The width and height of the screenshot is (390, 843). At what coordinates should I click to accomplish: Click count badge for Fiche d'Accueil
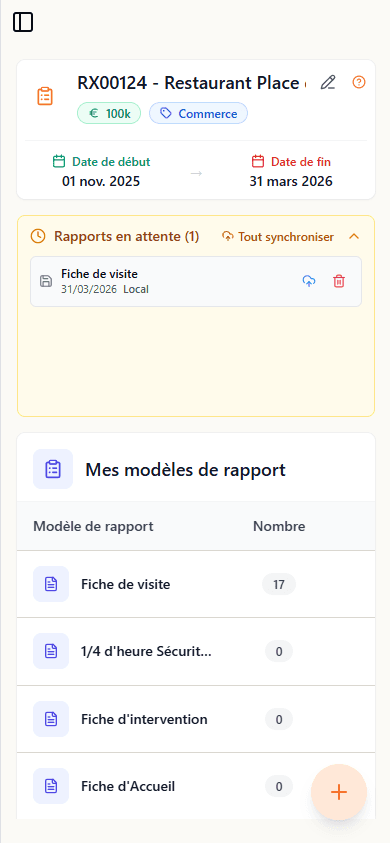(279, 787)
